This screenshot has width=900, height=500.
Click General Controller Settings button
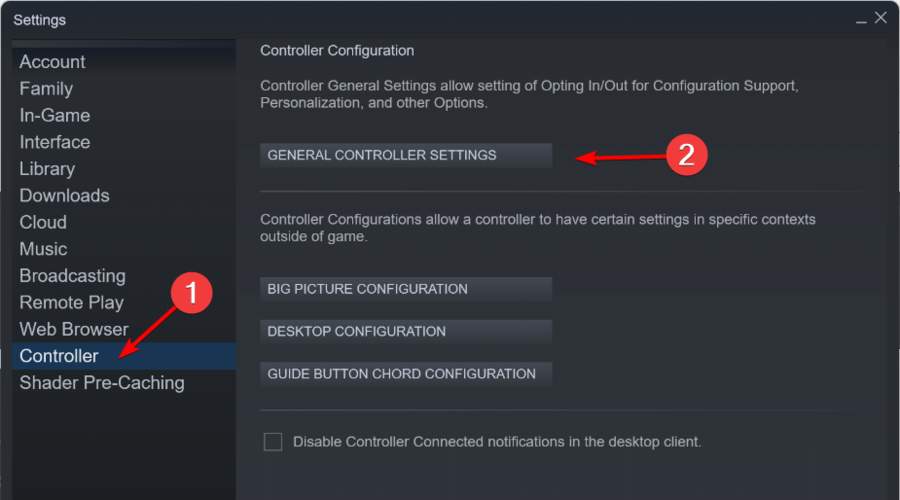[406, 155]
